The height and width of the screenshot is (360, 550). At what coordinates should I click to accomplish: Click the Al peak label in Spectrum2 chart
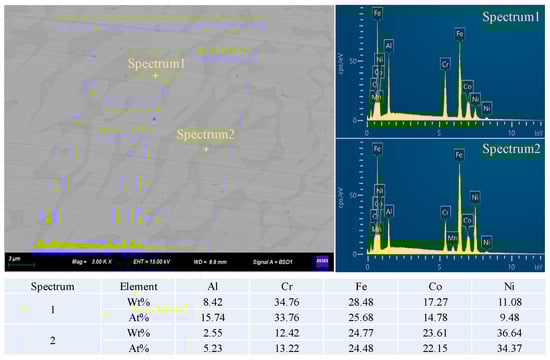click(389, 212)
